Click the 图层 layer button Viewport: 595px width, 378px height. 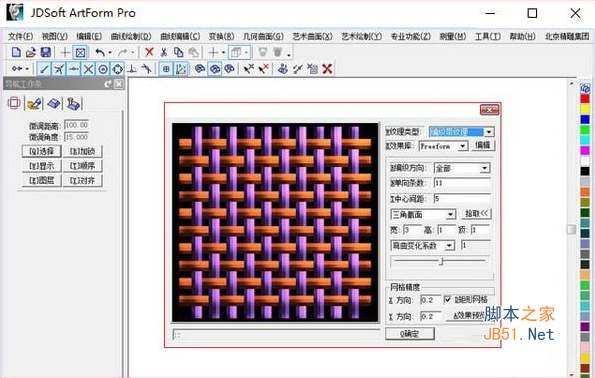click(x=42, y=180)
